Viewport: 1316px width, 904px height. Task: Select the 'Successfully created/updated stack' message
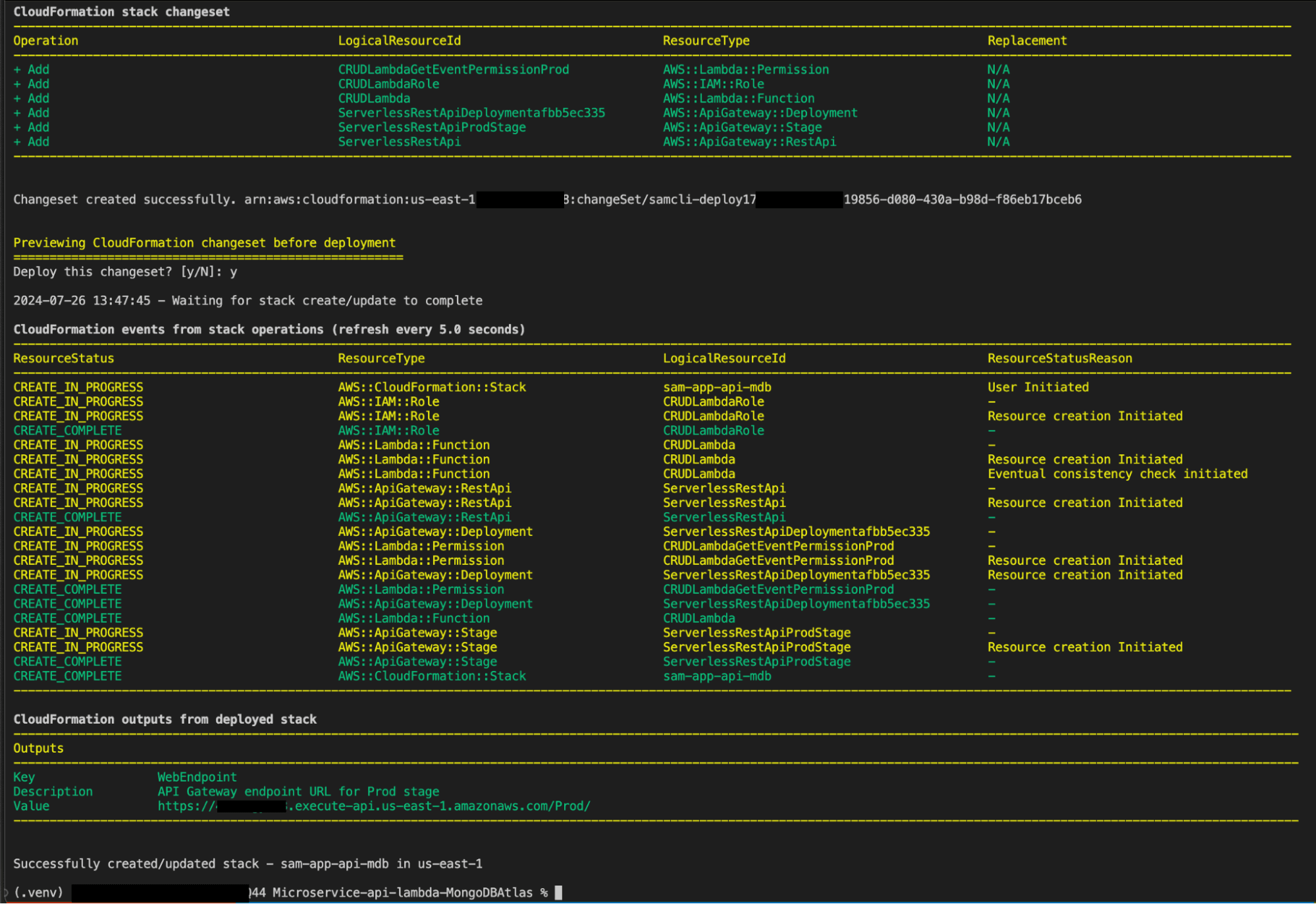[x=248, y=863]
